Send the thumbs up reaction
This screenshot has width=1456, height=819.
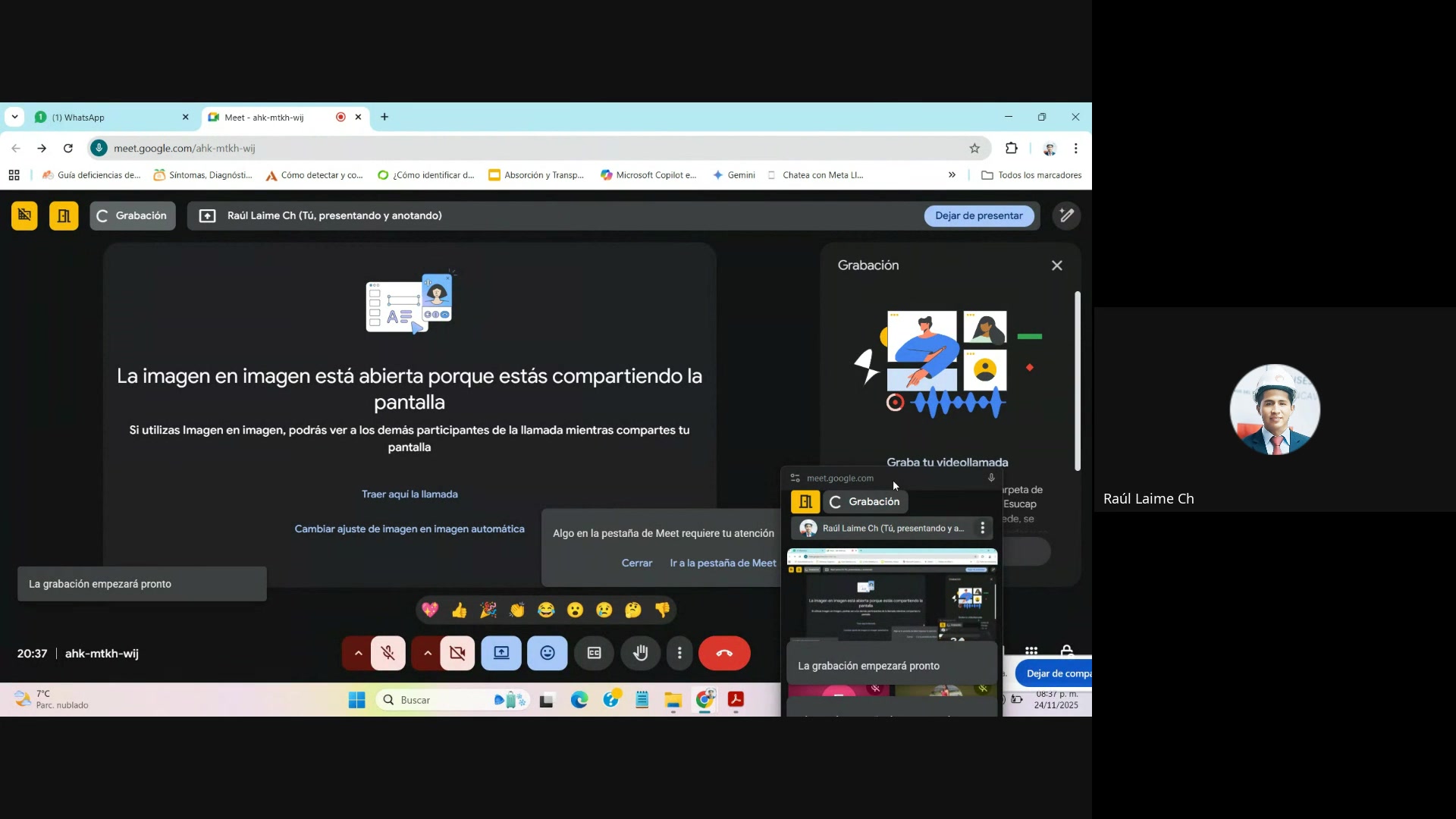(x=459, y=610)
